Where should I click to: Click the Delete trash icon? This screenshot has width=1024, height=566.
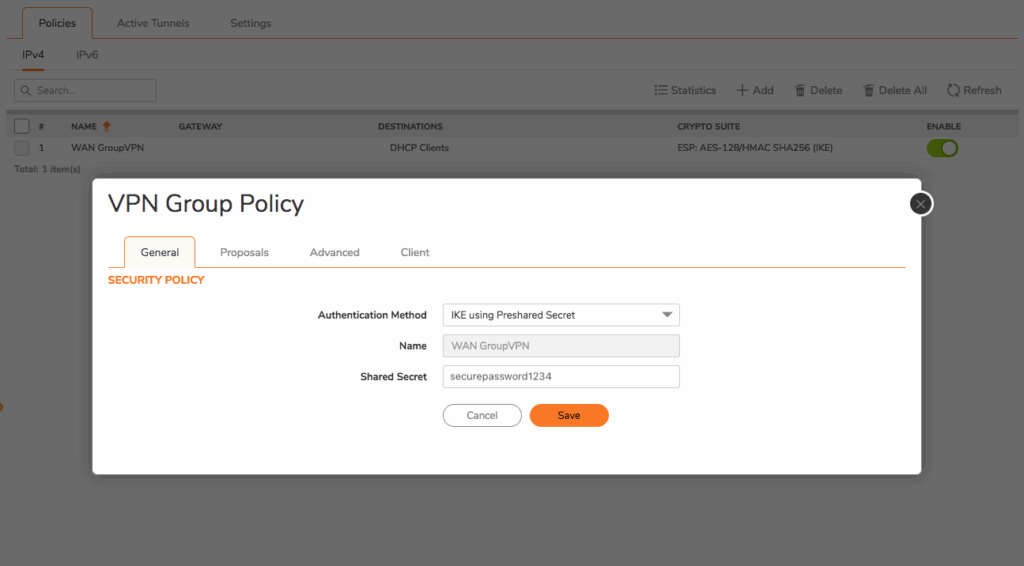800,90
